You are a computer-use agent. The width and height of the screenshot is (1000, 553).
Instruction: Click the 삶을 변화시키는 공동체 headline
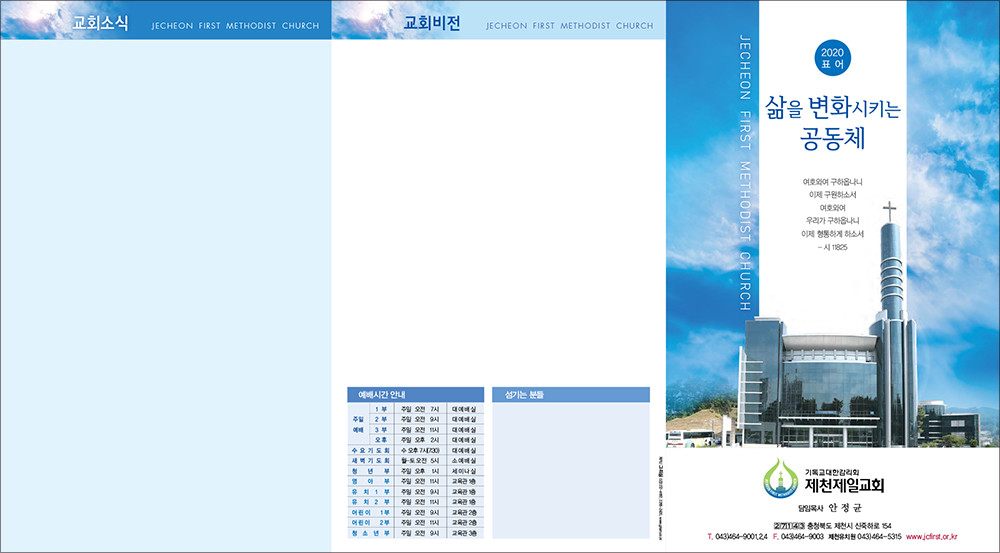click(x=832, y=120)
